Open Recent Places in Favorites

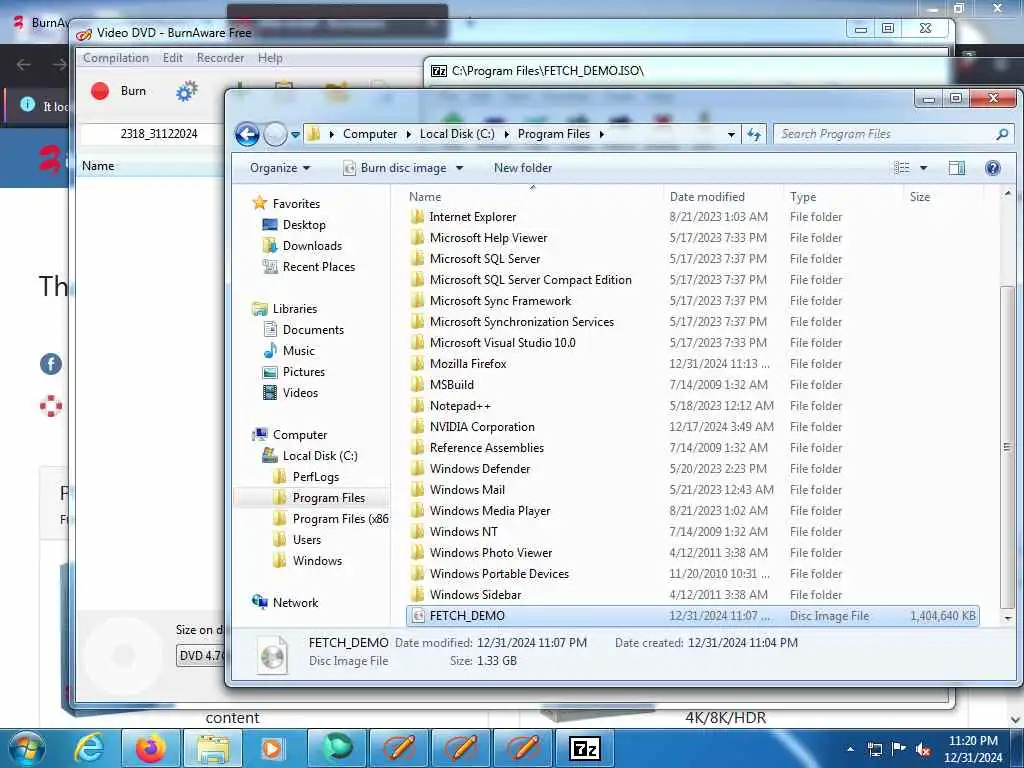point(319,266)
